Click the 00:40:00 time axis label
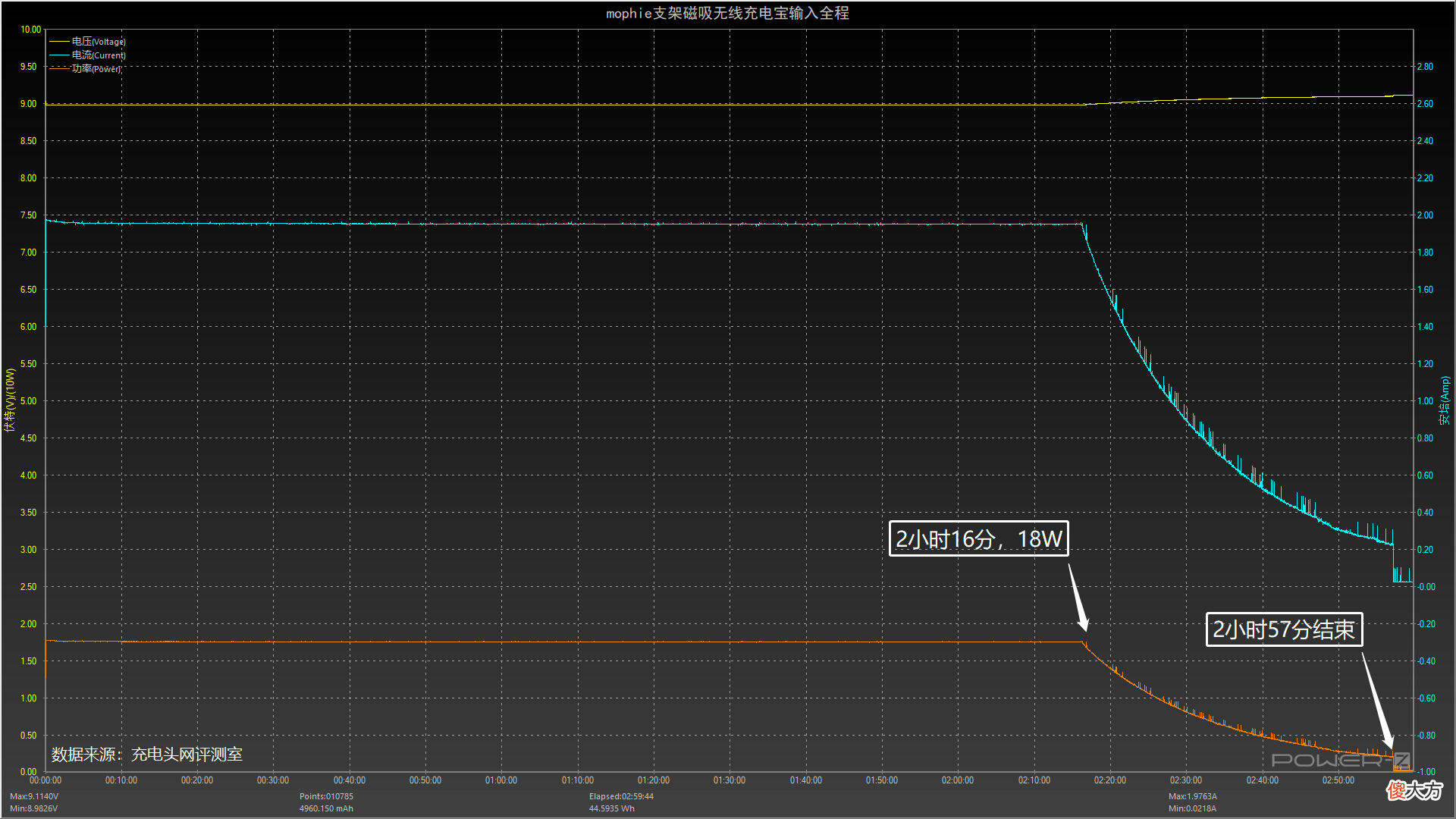The image size is (1456, 819). point(350,780)
